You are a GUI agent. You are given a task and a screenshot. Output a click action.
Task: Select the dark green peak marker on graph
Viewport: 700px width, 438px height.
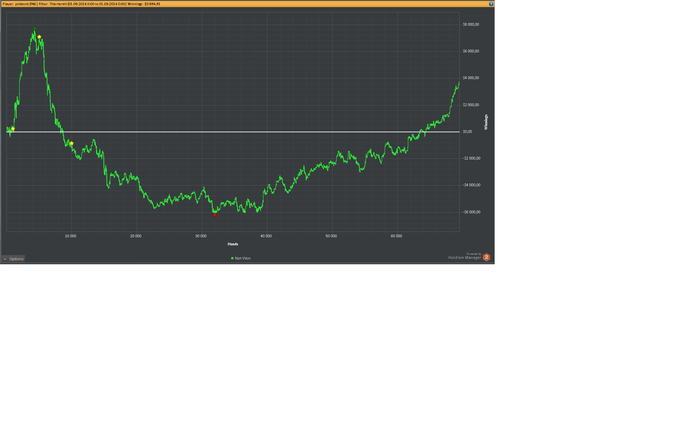pyautogui.click(x=35, y=29)
